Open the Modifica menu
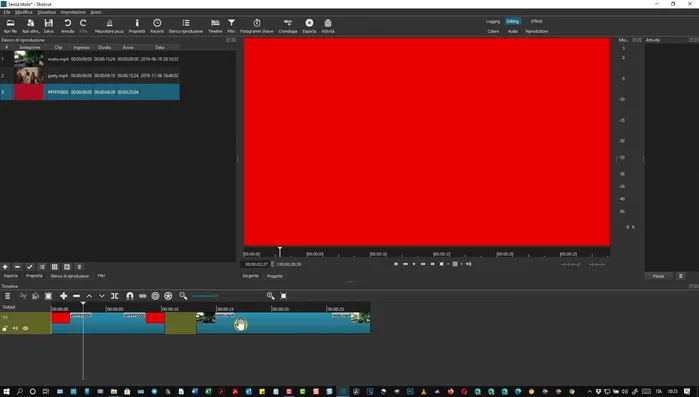 click(x=24, y=12)
